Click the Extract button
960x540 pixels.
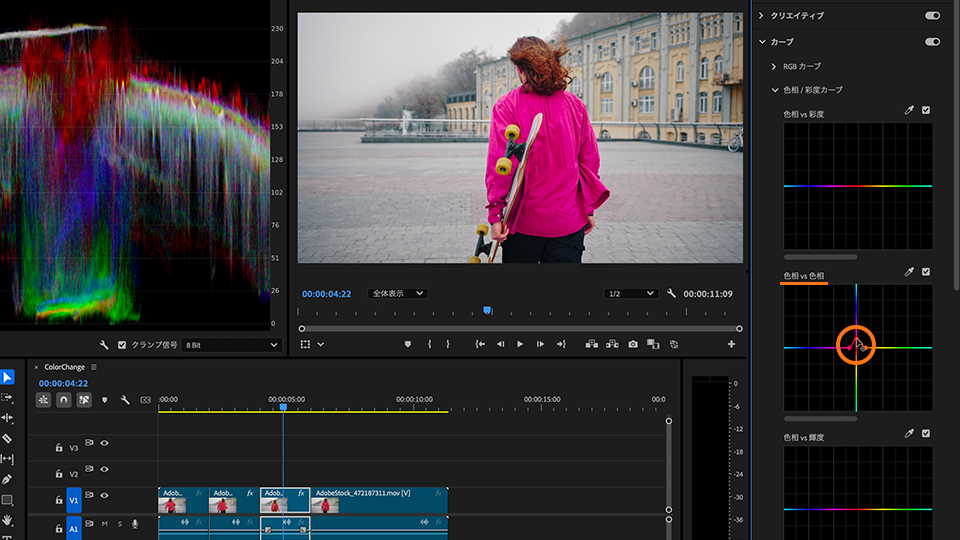pyautogui.click(x=612, y=344)
